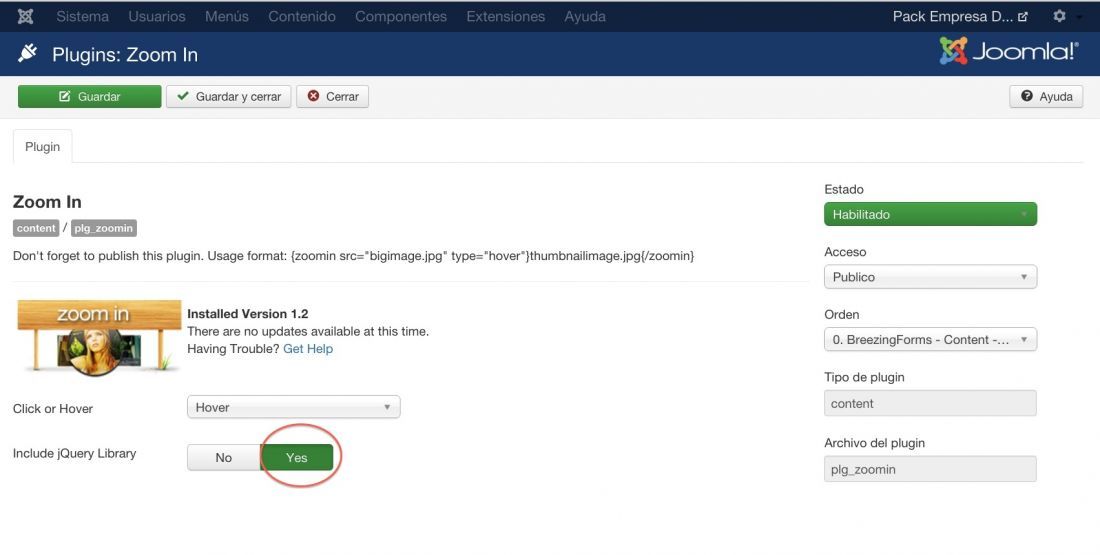
Task: Open the settings gear menu
Action: 1059,15
